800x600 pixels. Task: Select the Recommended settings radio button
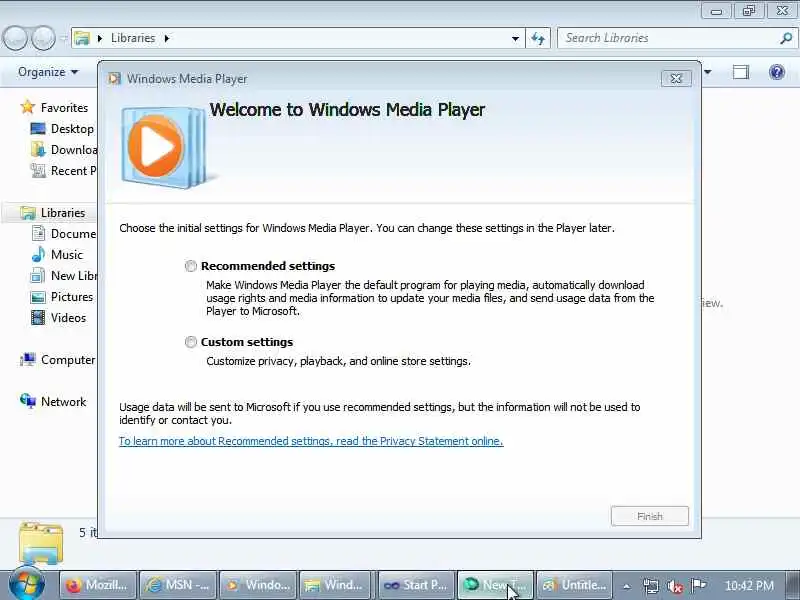tap(191, 266)
